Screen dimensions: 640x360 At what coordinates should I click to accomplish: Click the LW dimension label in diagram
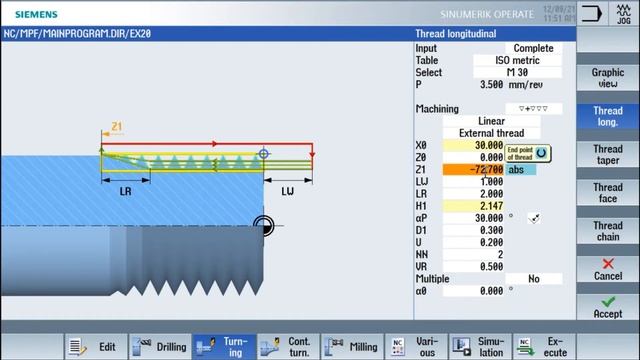(x=287, y=191)
